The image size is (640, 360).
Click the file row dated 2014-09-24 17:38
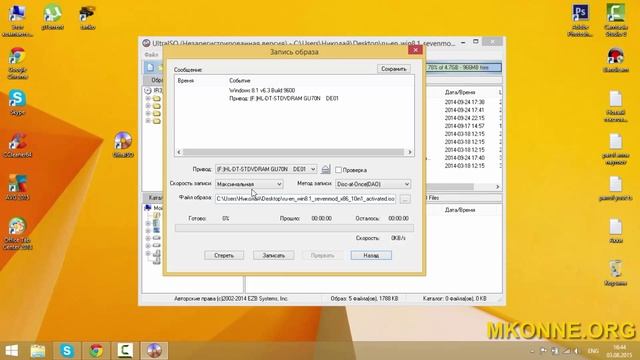tap(464, 102)
